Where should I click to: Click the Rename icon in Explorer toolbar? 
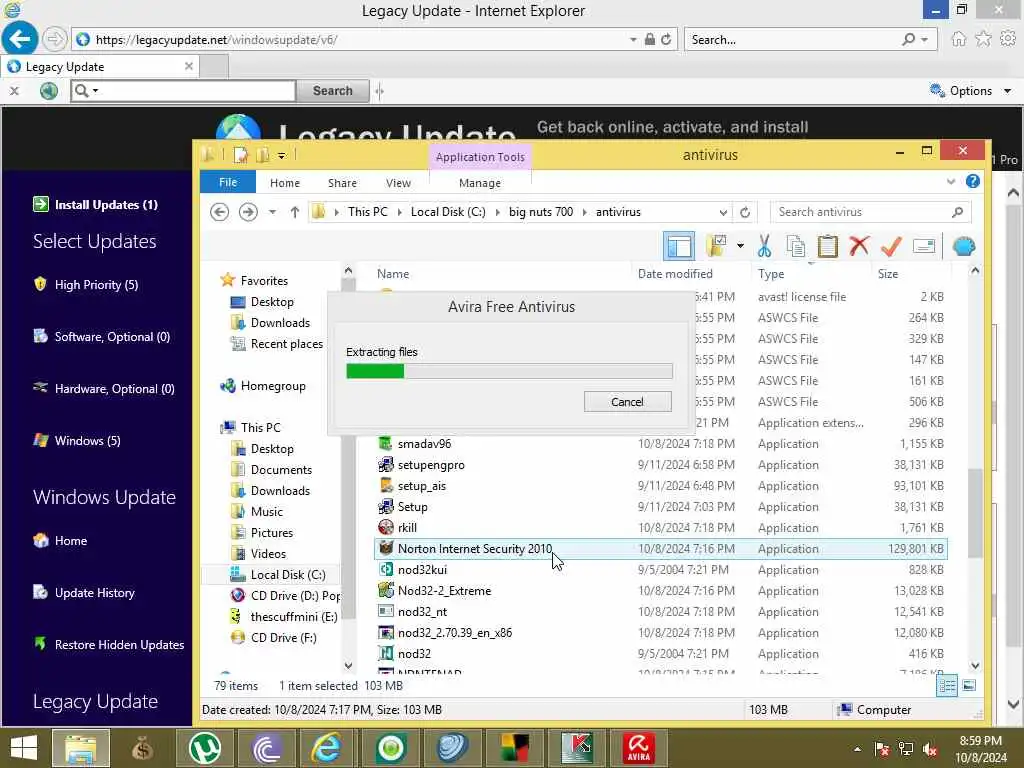(923, 246)
